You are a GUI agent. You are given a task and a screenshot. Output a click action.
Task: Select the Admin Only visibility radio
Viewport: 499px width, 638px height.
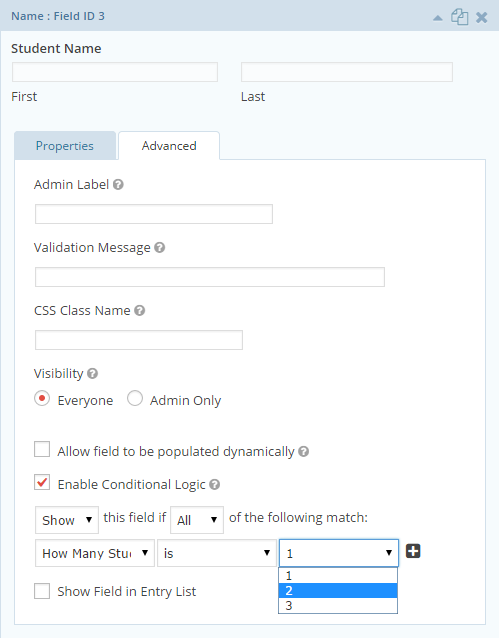click(135, 398)
